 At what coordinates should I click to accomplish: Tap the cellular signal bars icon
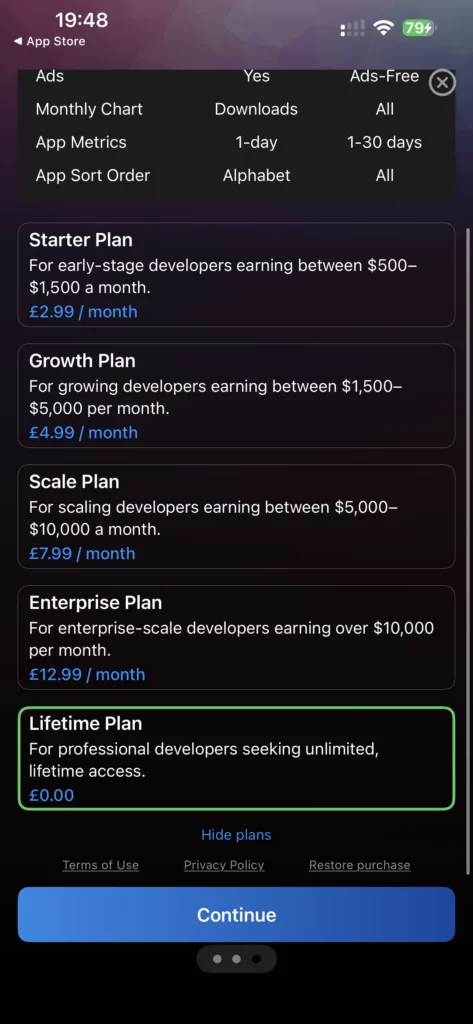pos(353,28)
